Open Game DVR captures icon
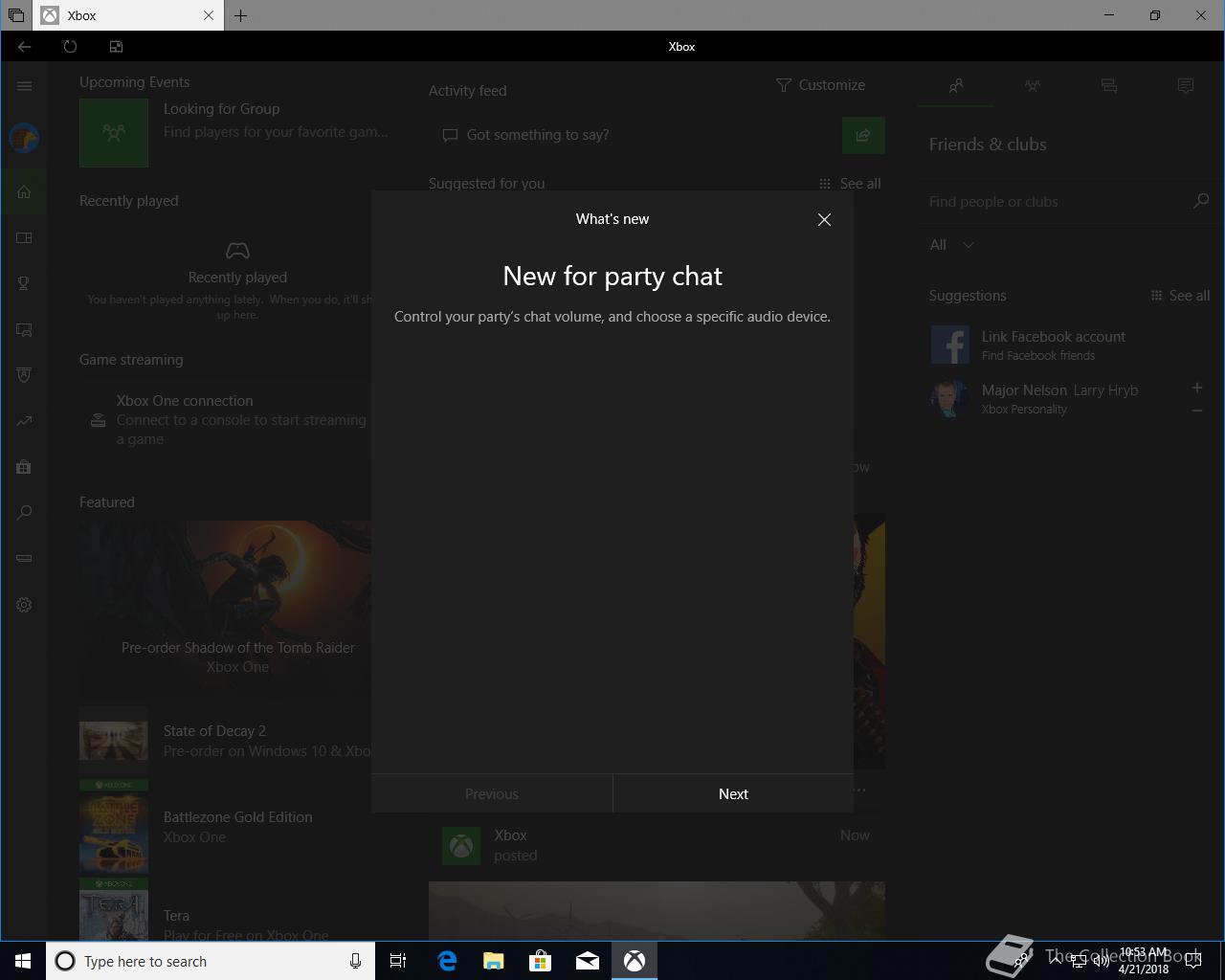The image size is (1225, 980). tap(24, 329)
